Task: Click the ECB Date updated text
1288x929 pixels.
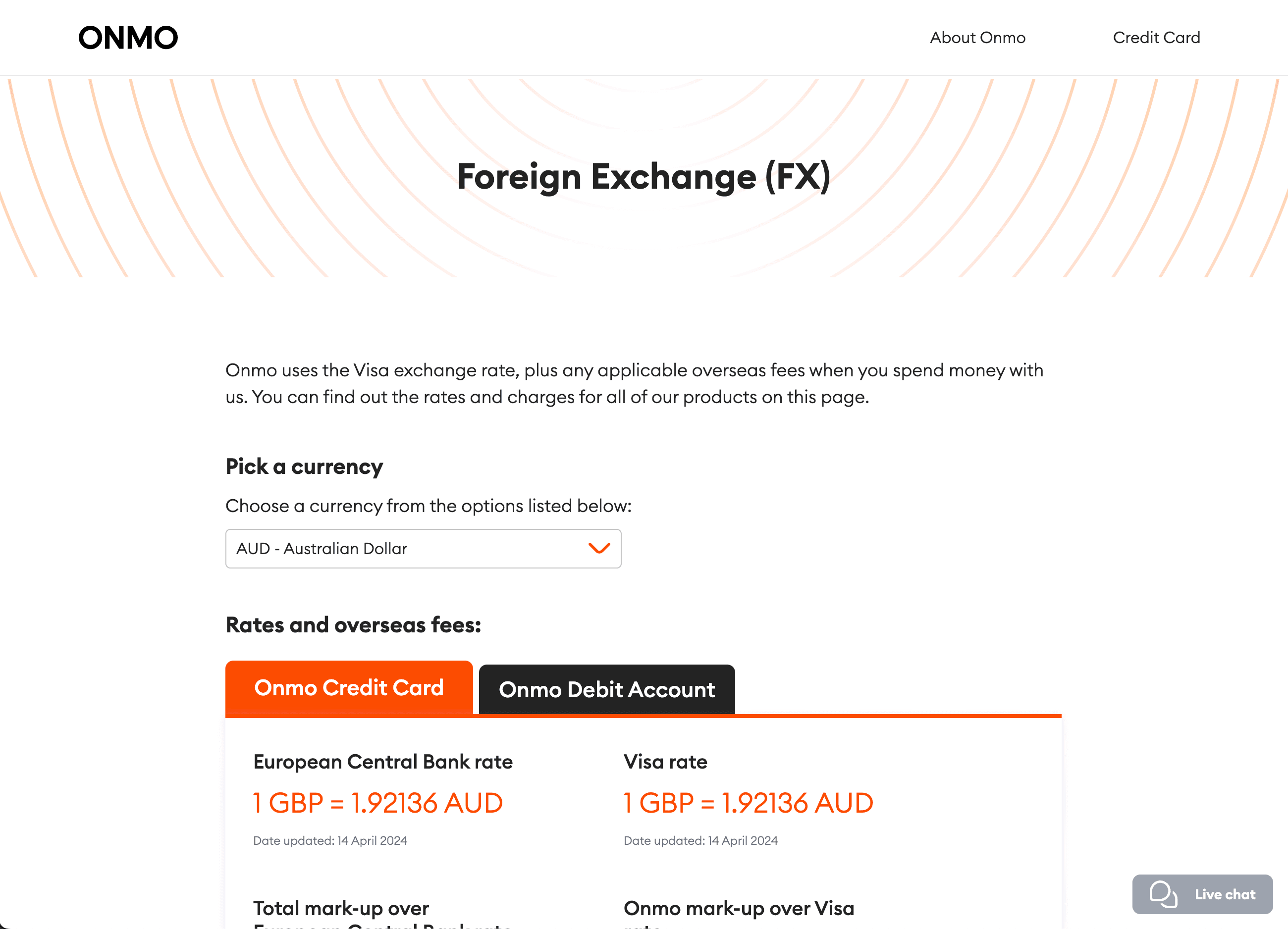Action: [330, 840]
